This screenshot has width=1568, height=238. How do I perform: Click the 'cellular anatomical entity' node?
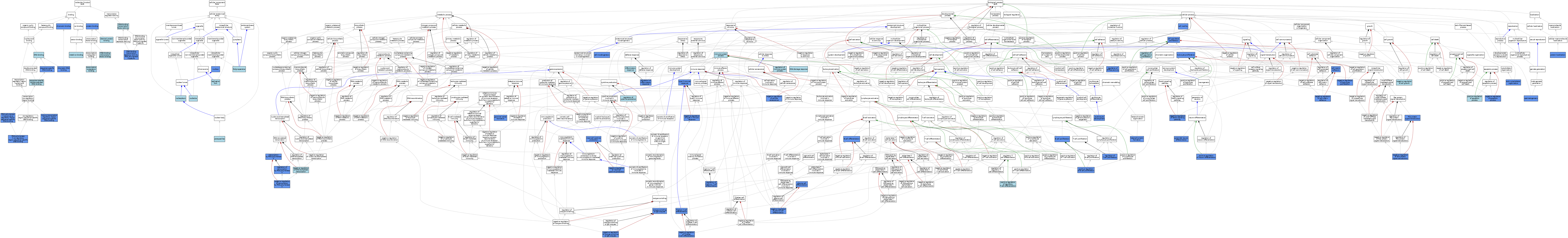(x=217, y=15)
